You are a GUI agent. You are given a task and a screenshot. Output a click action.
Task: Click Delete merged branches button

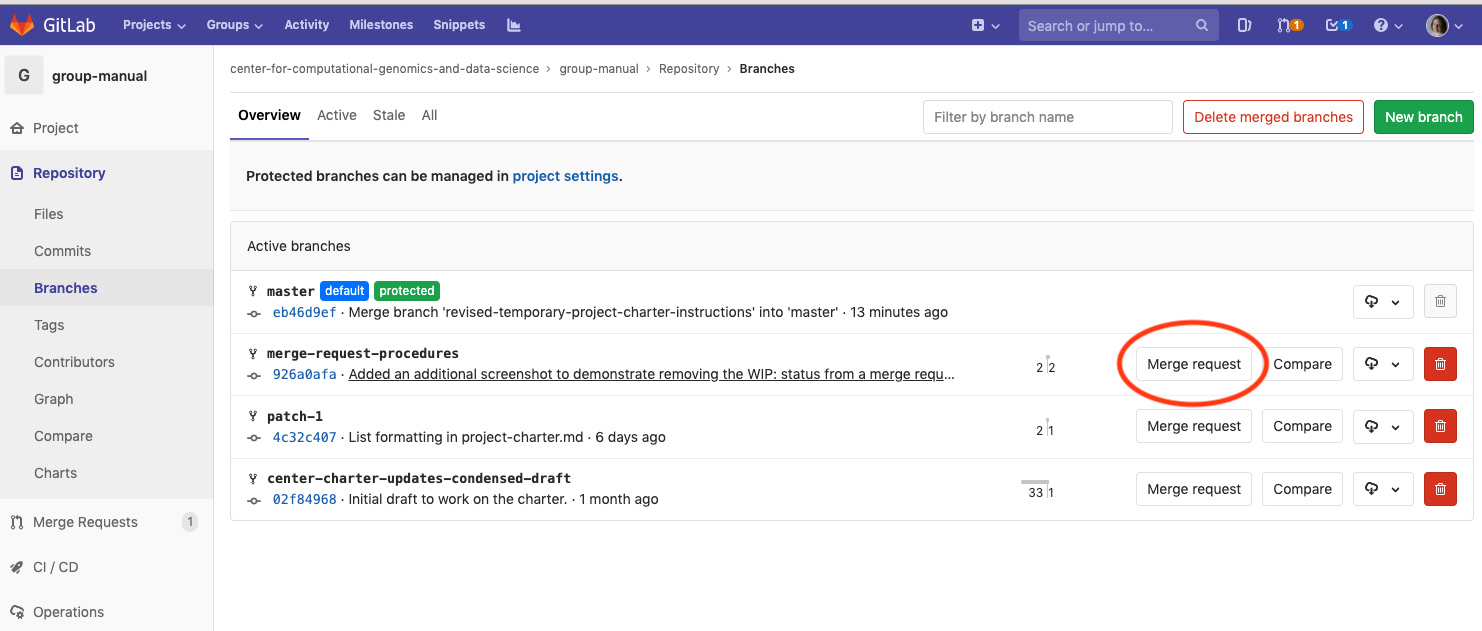tap(1273, 117)
